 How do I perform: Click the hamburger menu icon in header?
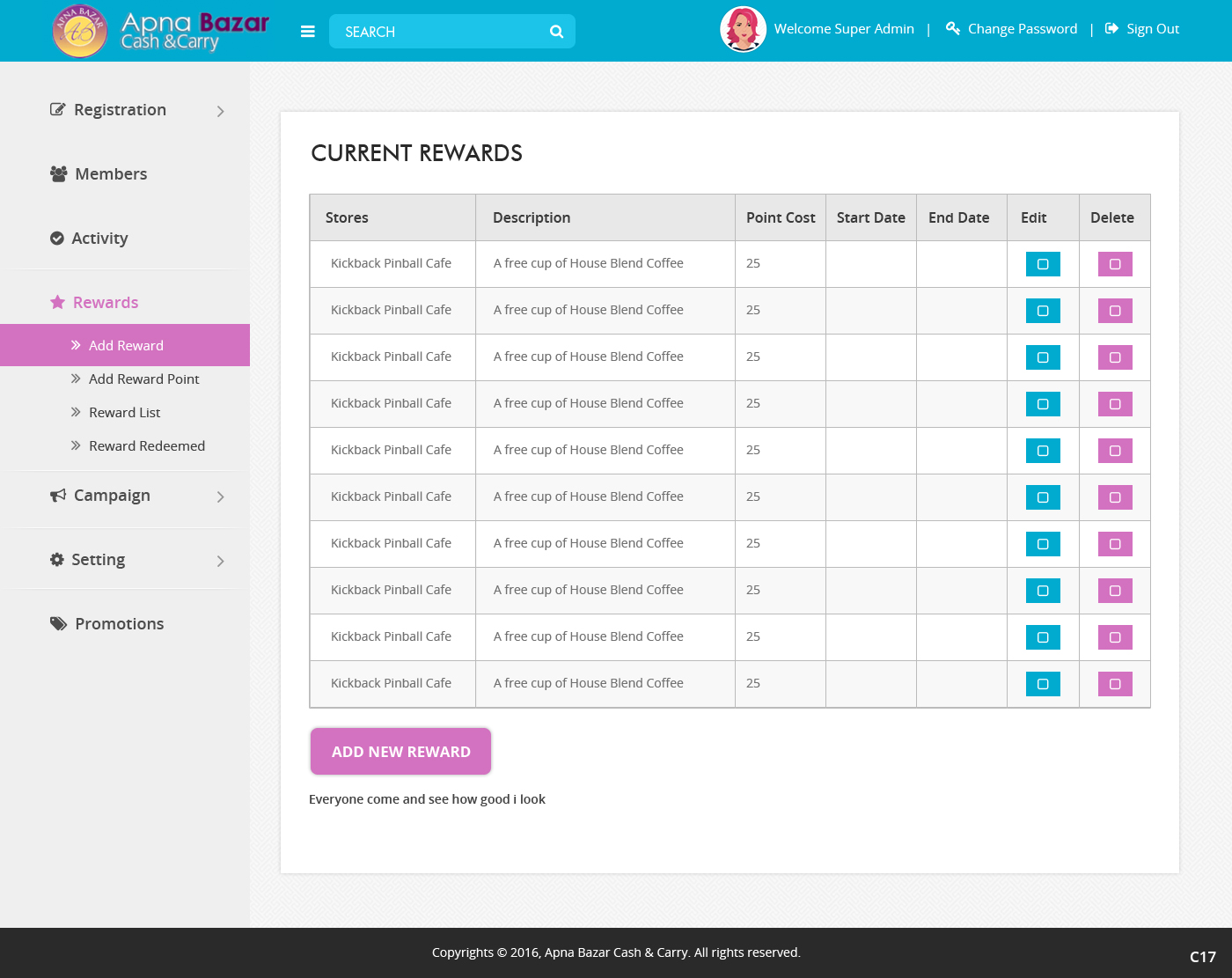click(307, 32)
